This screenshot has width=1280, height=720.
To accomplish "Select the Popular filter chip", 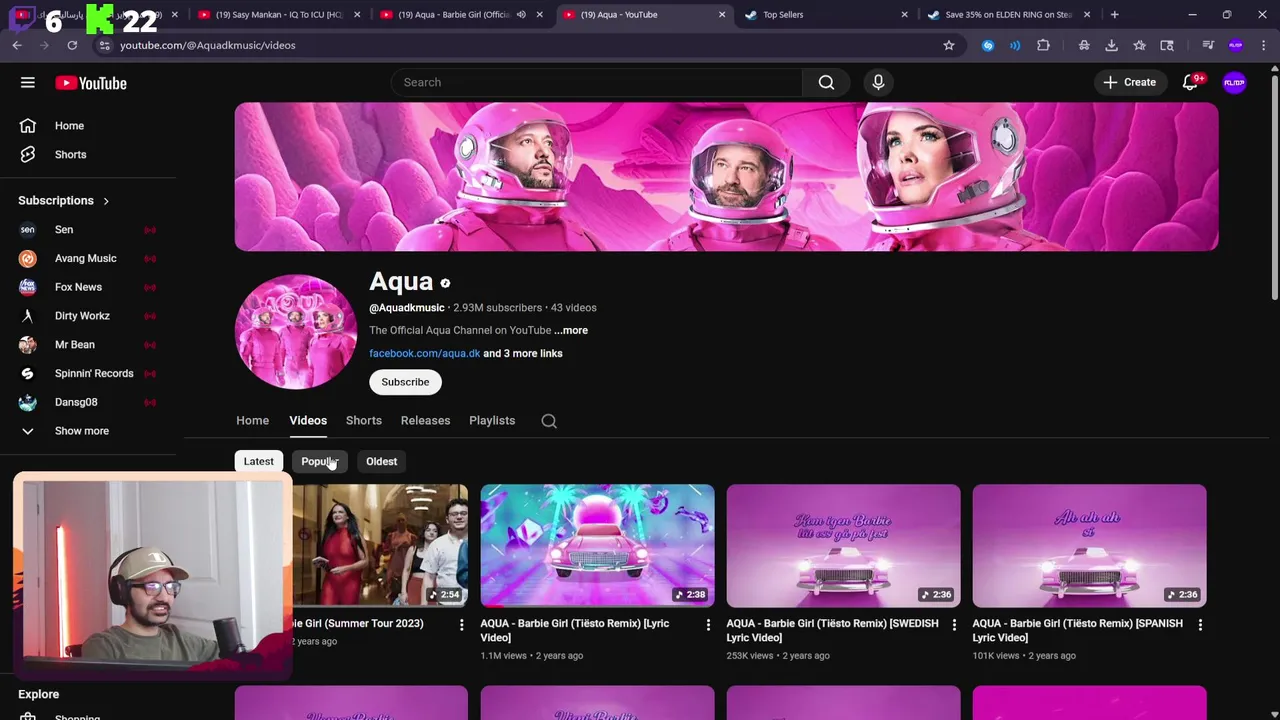I will coord(319,461).
